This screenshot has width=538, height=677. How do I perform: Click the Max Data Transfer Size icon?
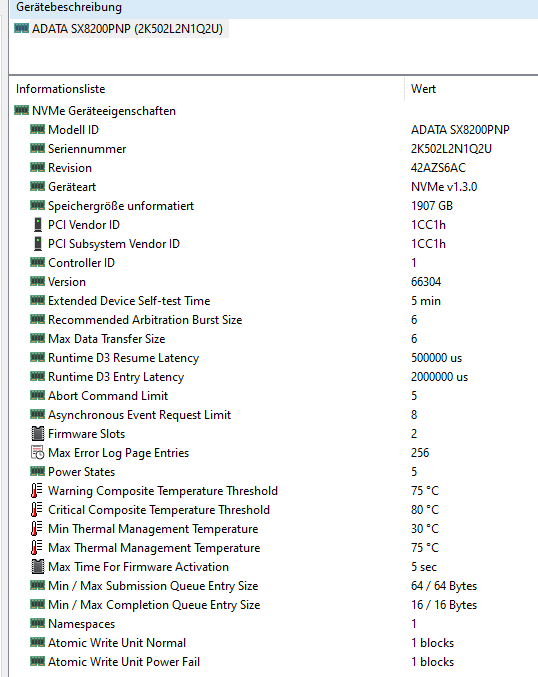(x=38, y=338)
